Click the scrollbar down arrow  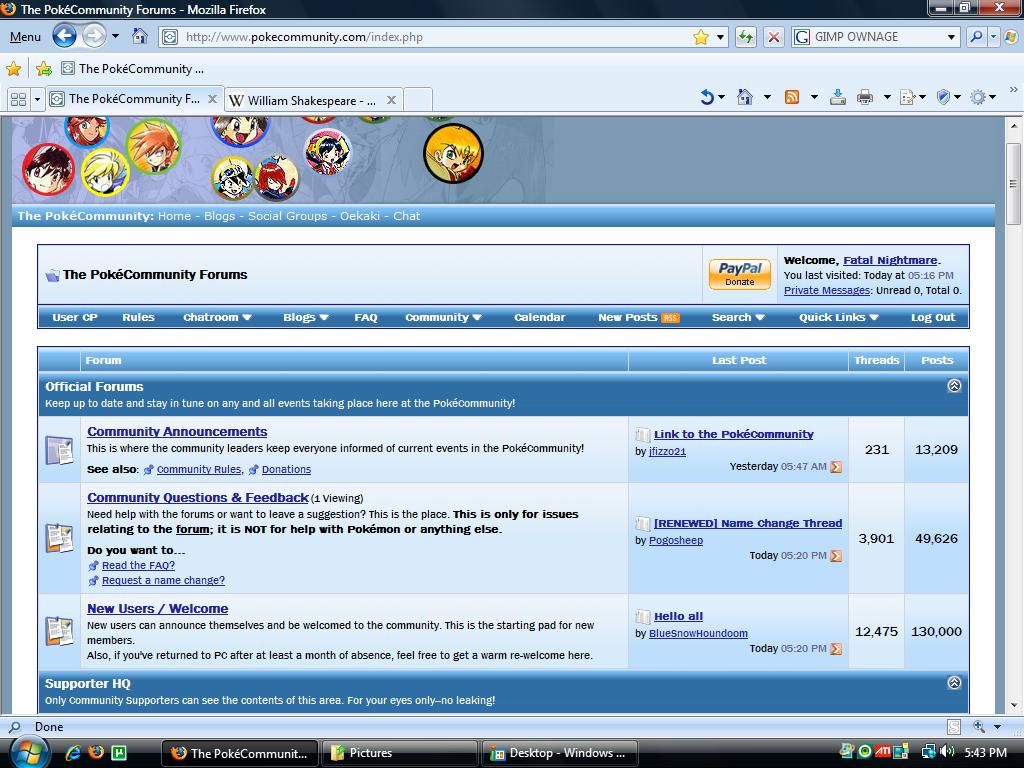[x=1013, y=705]
